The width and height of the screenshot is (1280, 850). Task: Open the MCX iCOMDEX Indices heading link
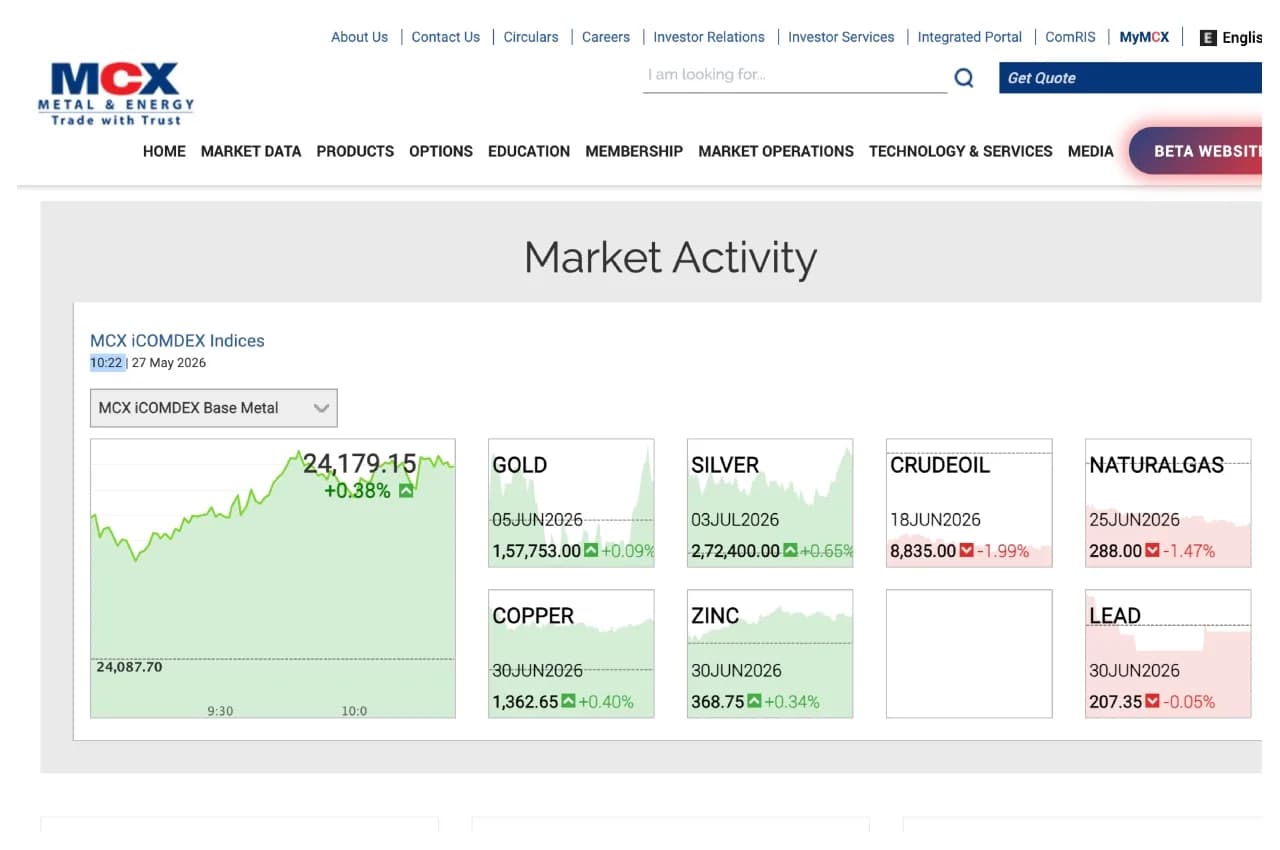(x=177, y=341)
